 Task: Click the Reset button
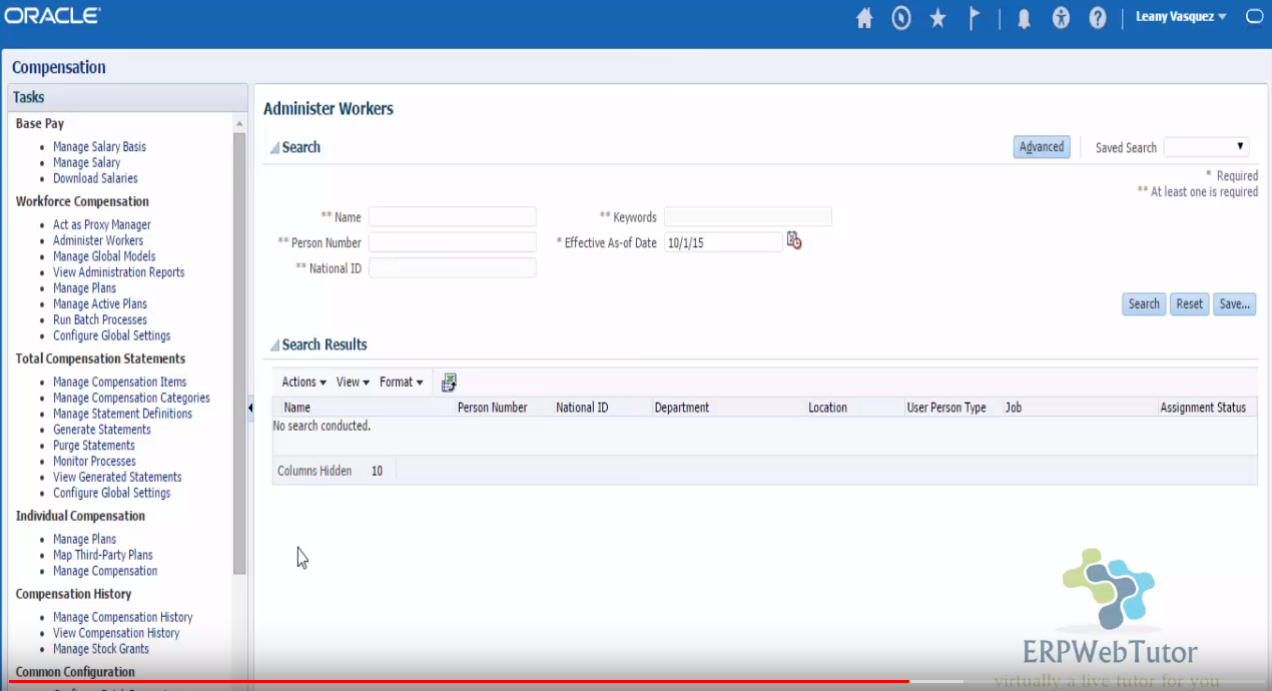pos(1188,303)
